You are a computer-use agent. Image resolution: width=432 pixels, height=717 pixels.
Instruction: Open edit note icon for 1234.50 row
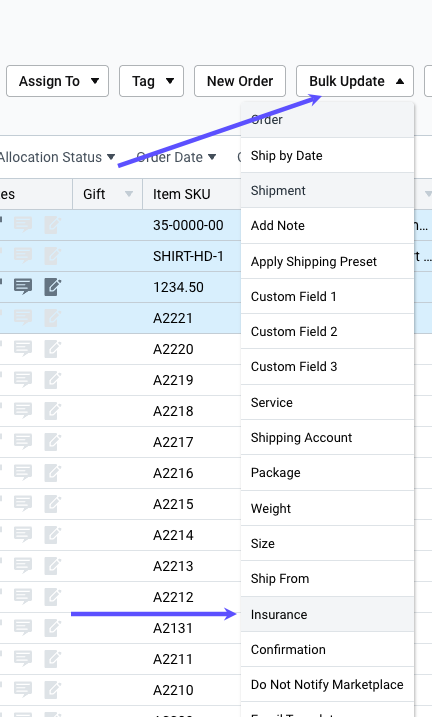click(53, 287)
